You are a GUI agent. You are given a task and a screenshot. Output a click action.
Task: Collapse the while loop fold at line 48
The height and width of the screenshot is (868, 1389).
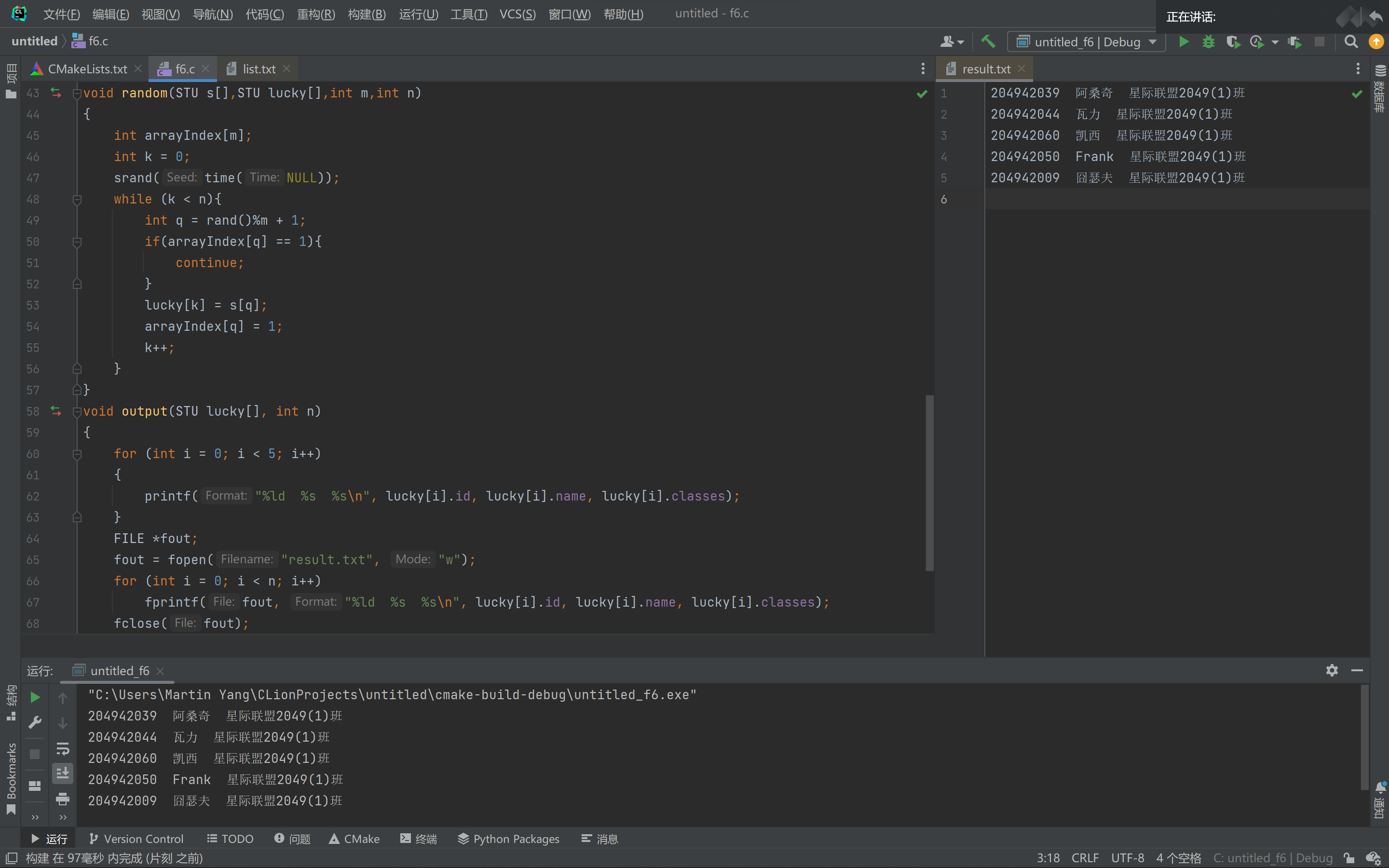pos(77,199)
